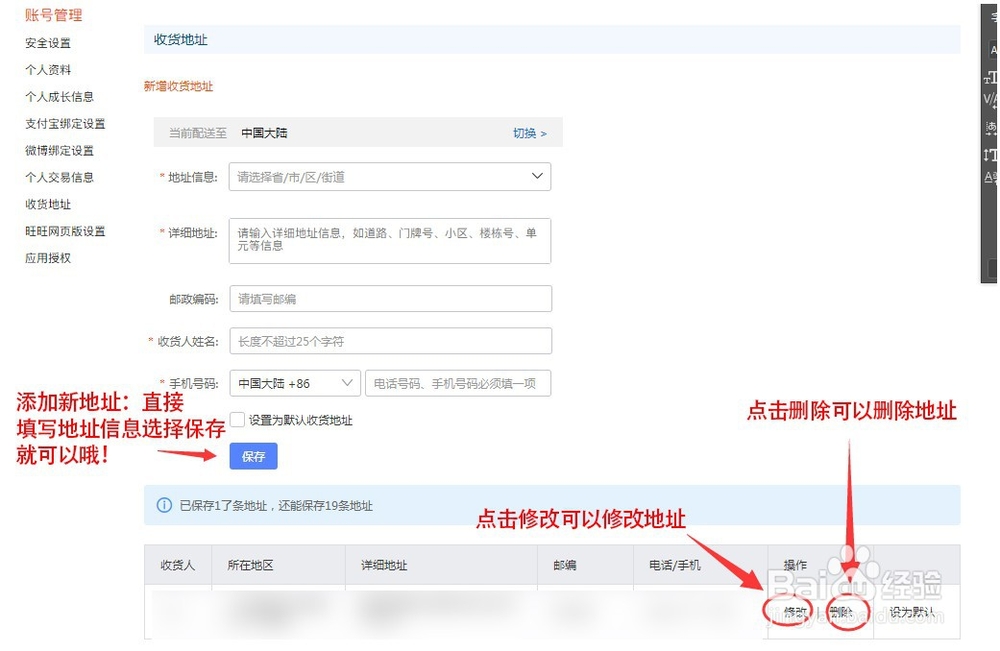Click the A underline icon at sidebar bottom
Viewport: 1000px width, 651px height.
pos(990,178)
